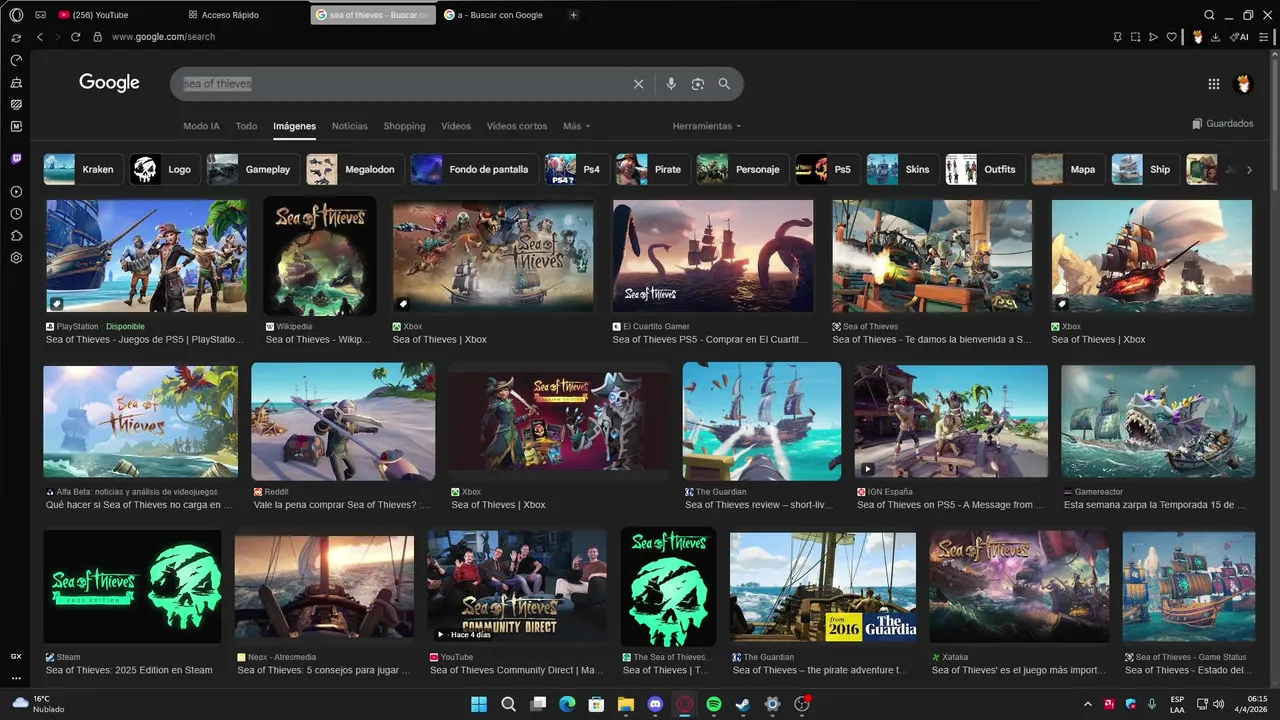This screenshot has height=720, width=1280.
Task: Click the Google logo
Action: tap(109, 83)
